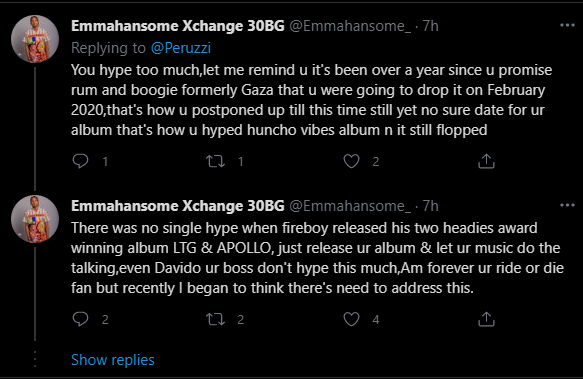Share the first tweet via share icon
The image size is (583, 379).
[x=486, y=161]
